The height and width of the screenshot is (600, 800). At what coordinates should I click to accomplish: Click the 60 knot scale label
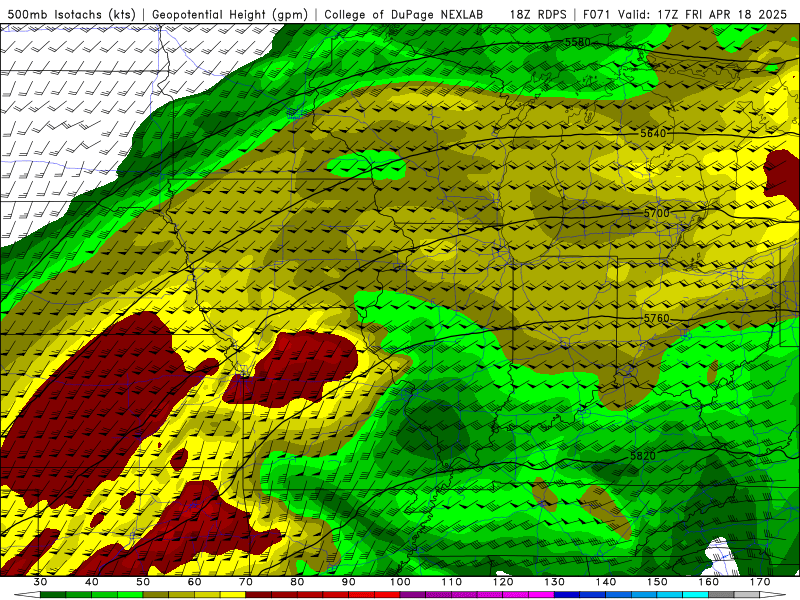point(194,582)
